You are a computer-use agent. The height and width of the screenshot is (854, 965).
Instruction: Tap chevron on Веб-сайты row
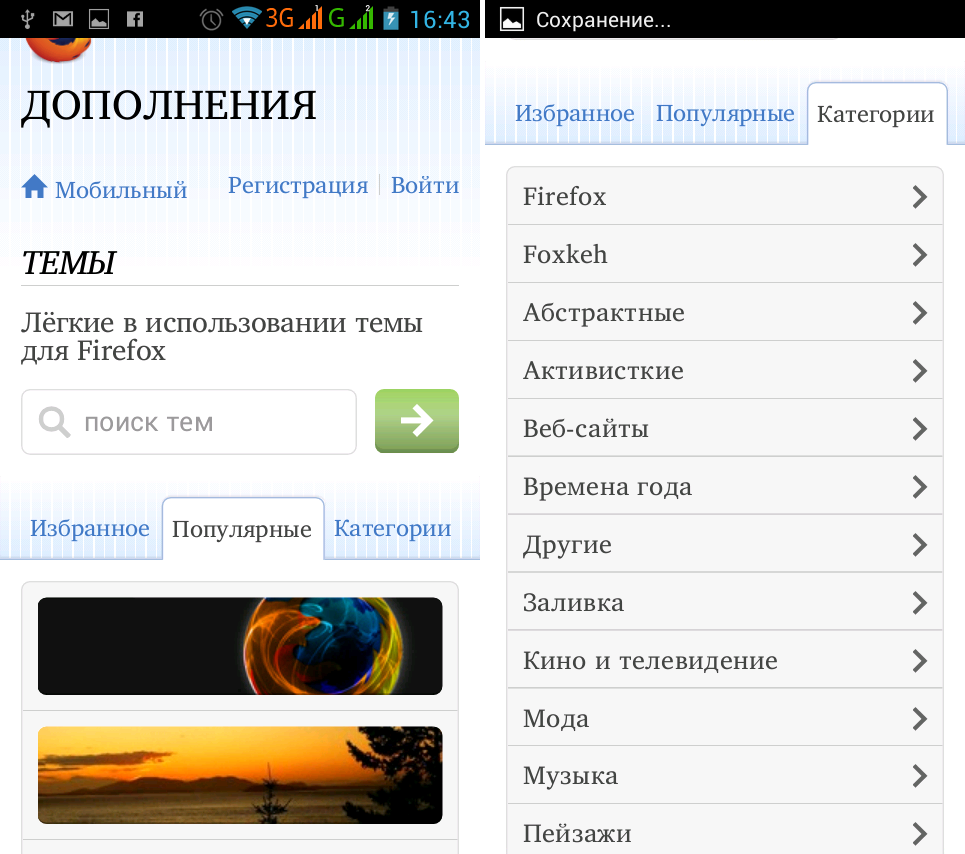click(919, 429)
